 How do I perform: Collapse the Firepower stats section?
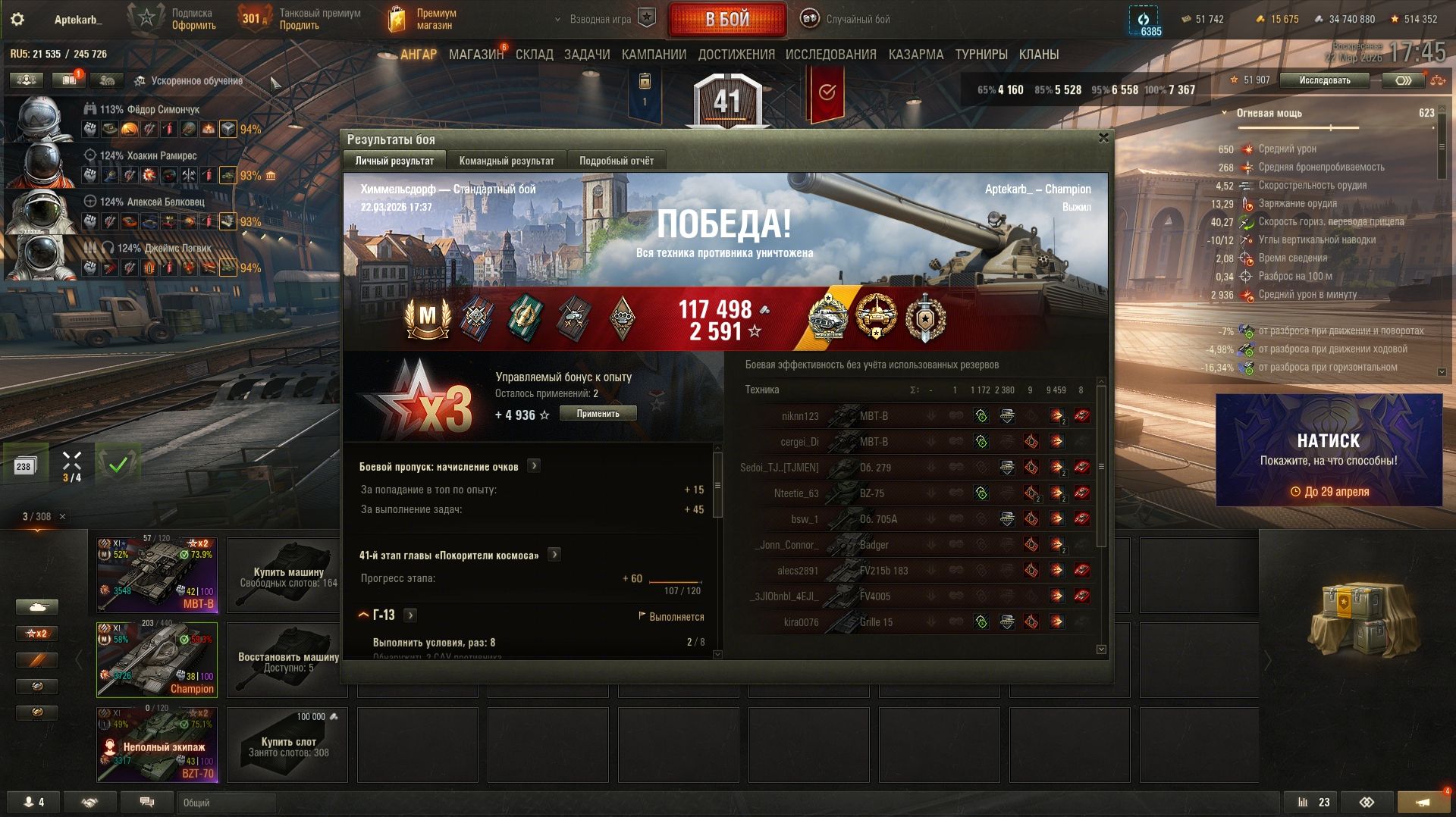(x=1225, y=113)
